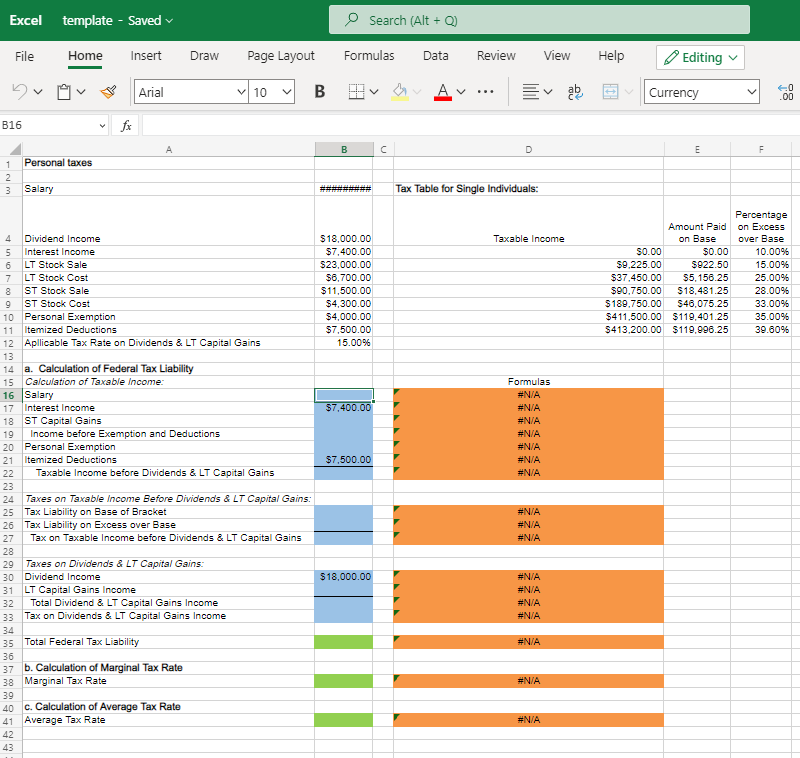Select the 'Formulas' header cell
This screenshot has width=800, height=758.
[529, 382]
